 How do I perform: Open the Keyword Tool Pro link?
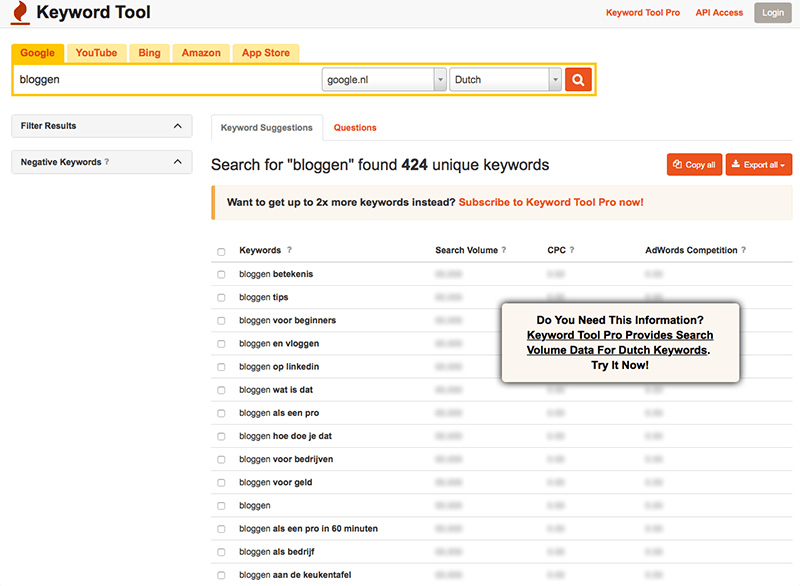(x=643, y=13)
